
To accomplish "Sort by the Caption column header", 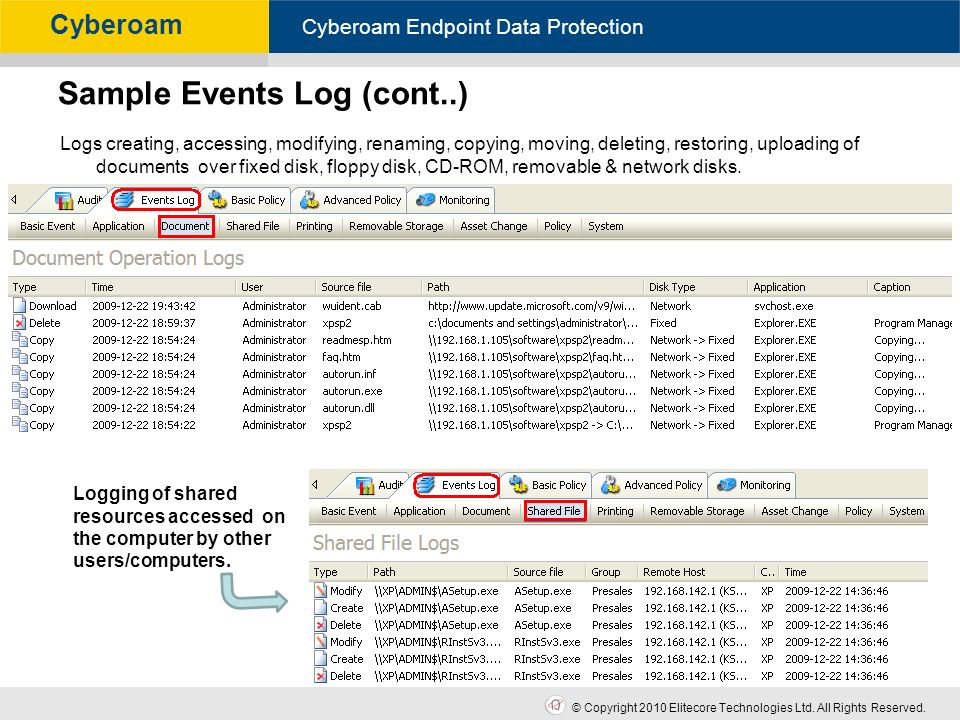I will tap(910, 287).
